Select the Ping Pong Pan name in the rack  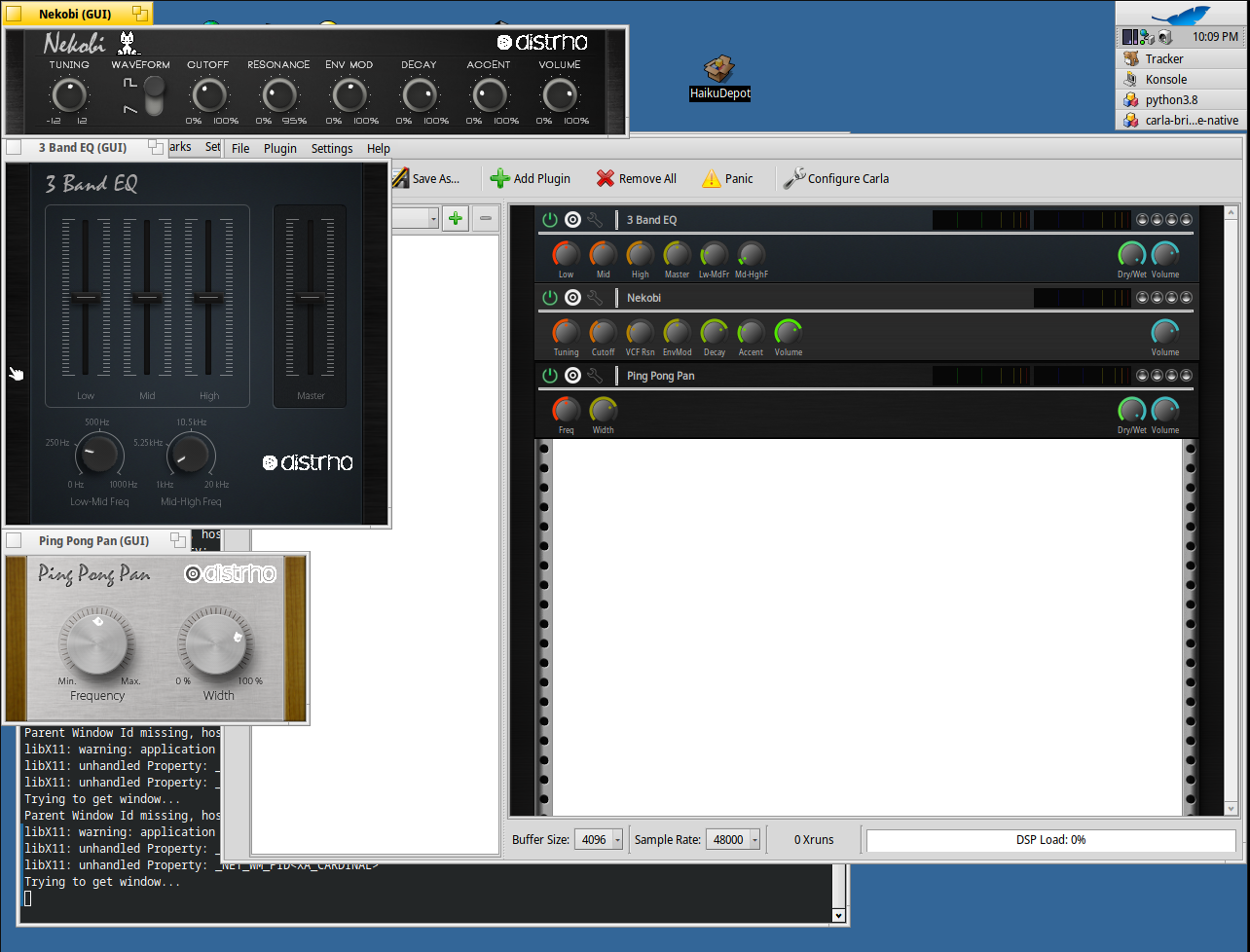coord(660,376)
